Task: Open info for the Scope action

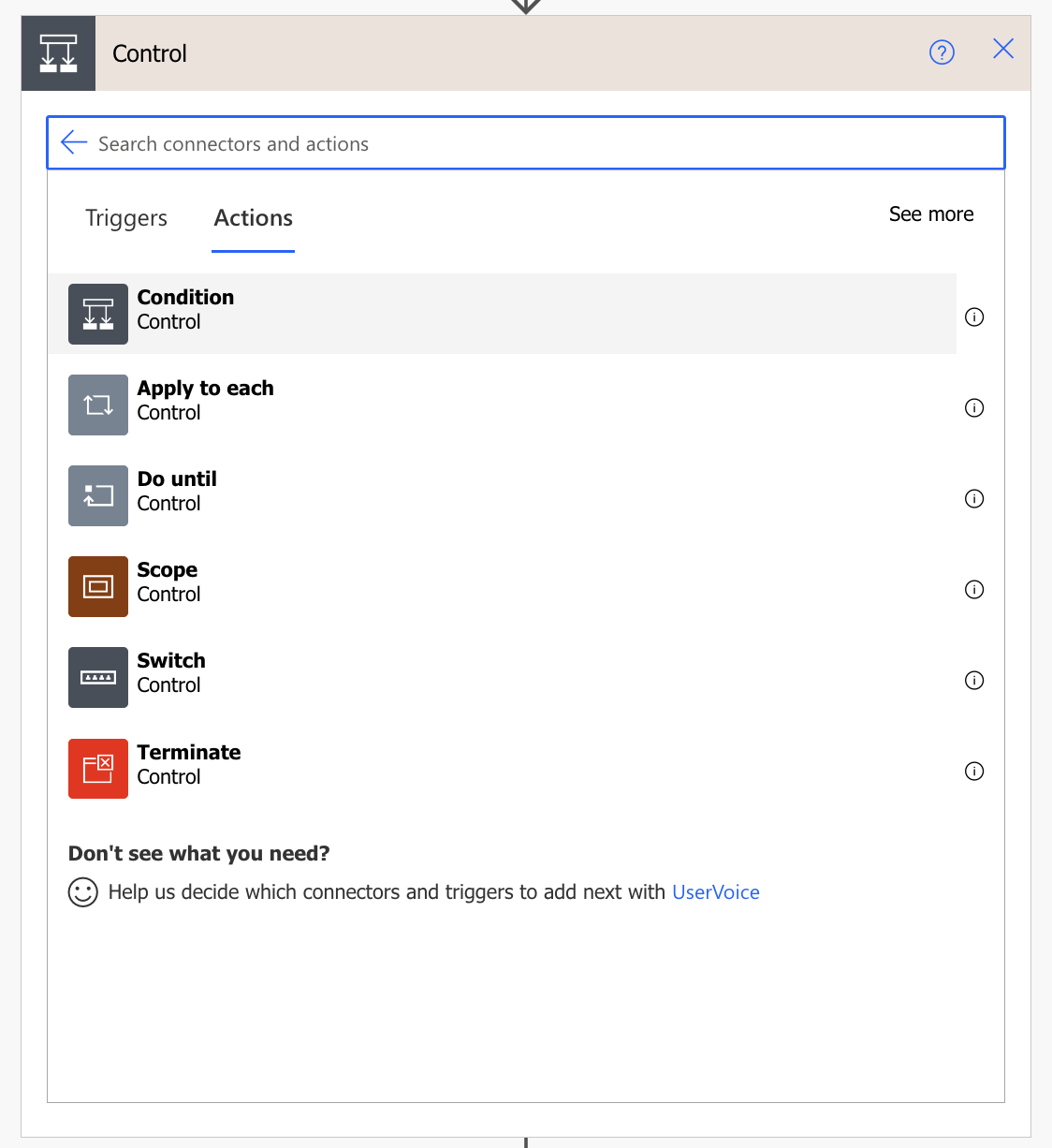Action: click(974, 589)
